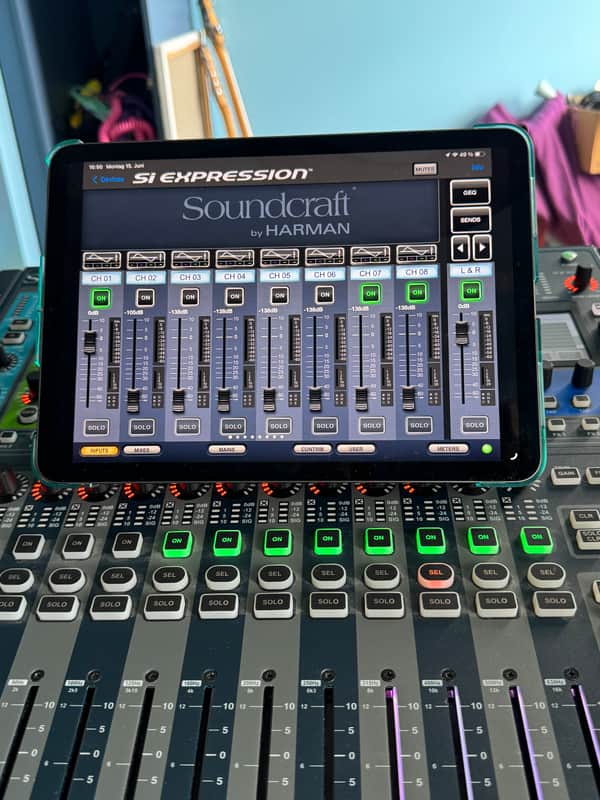The height and width of the screenshot is (800, 600).
Task: Switch on channel CH 04
Action: pos(235,296)
